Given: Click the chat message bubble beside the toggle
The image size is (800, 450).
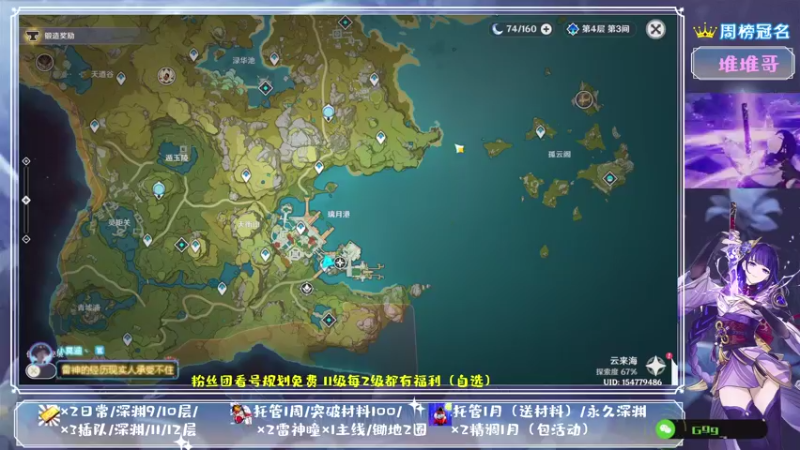Looking at the screenshot, I should pyautogui.click(x=118, y=370).
